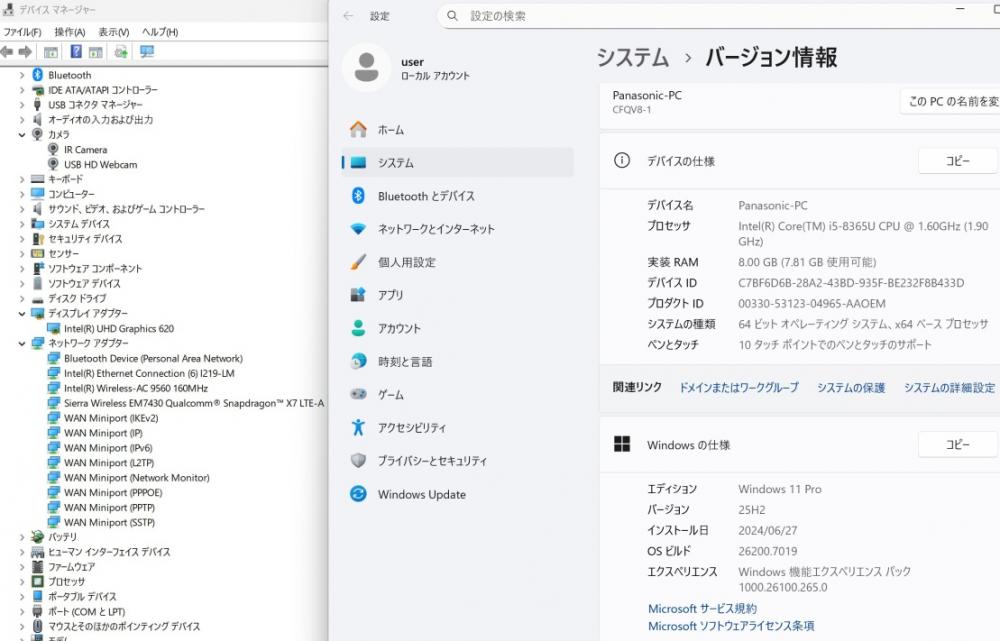Click the user account avatar
The image size is (1000, 641).
pos(366,68)
